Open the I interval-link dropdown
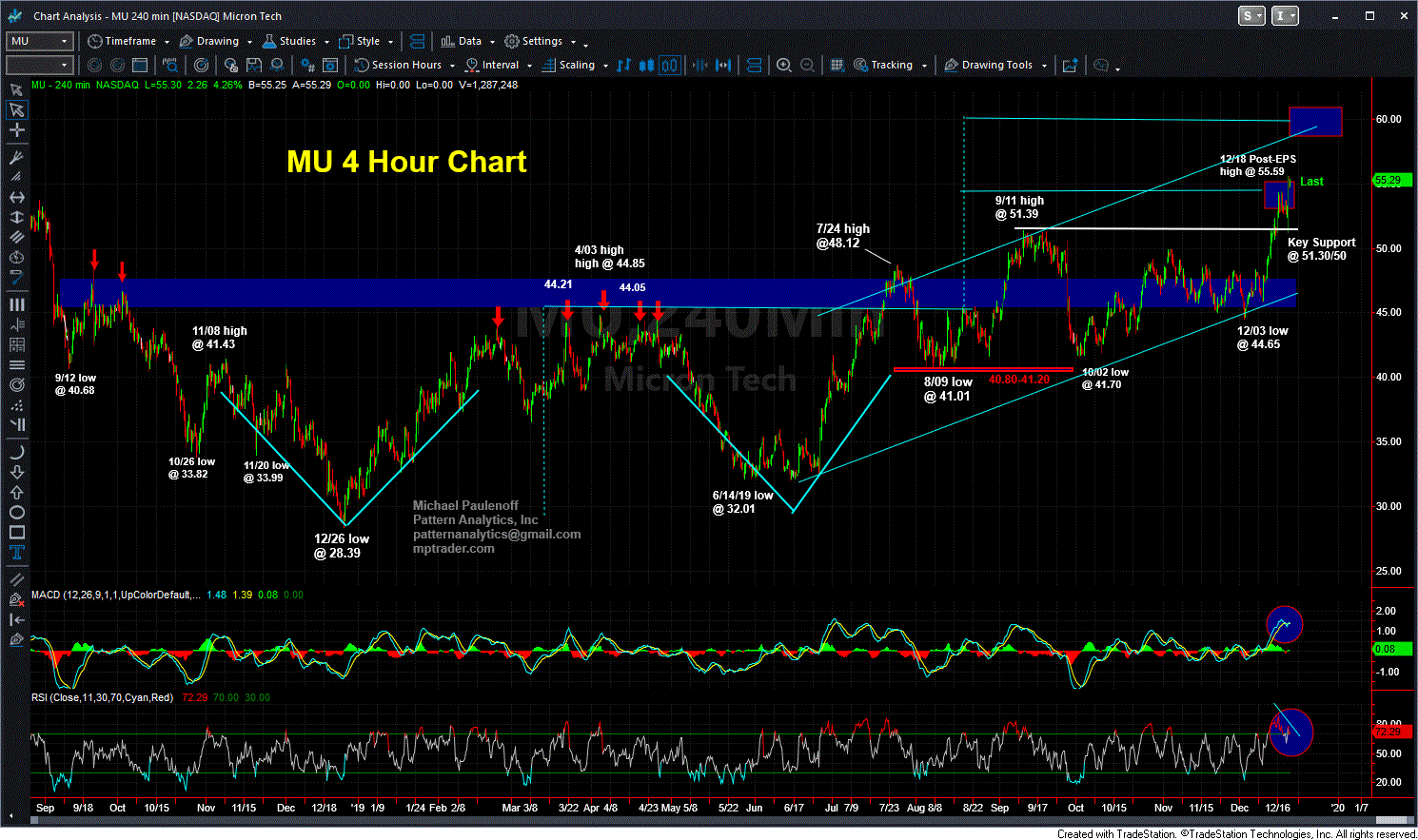1418x840 pixels. click(x=1285, y=16)
